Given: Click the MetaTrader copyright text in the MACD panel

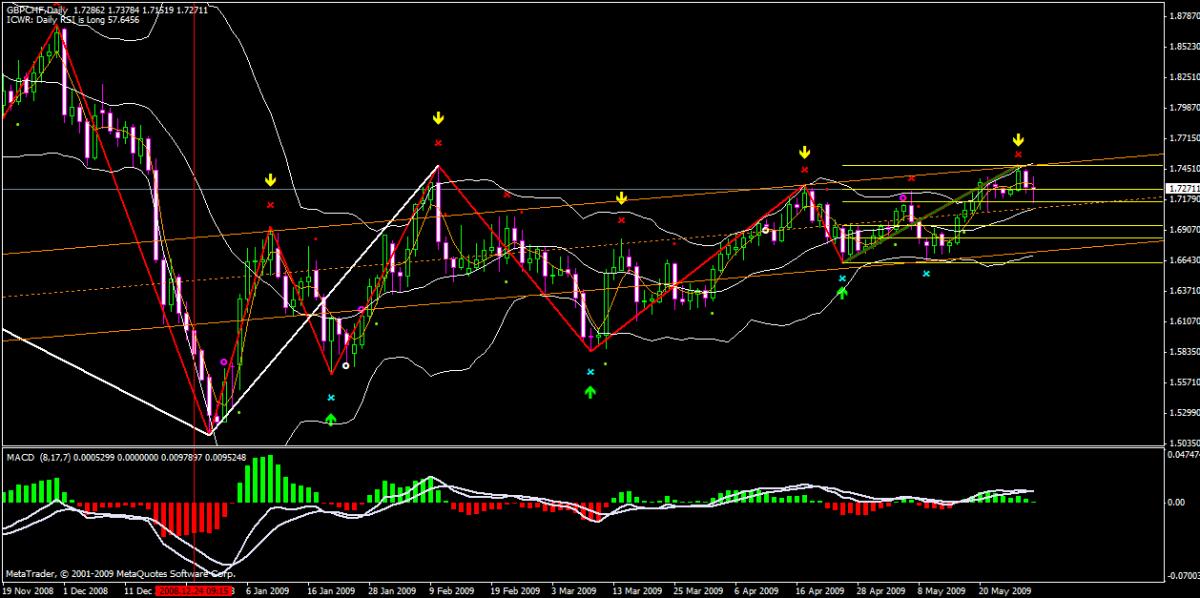Looking at the screenshot, I should point(119,574).
